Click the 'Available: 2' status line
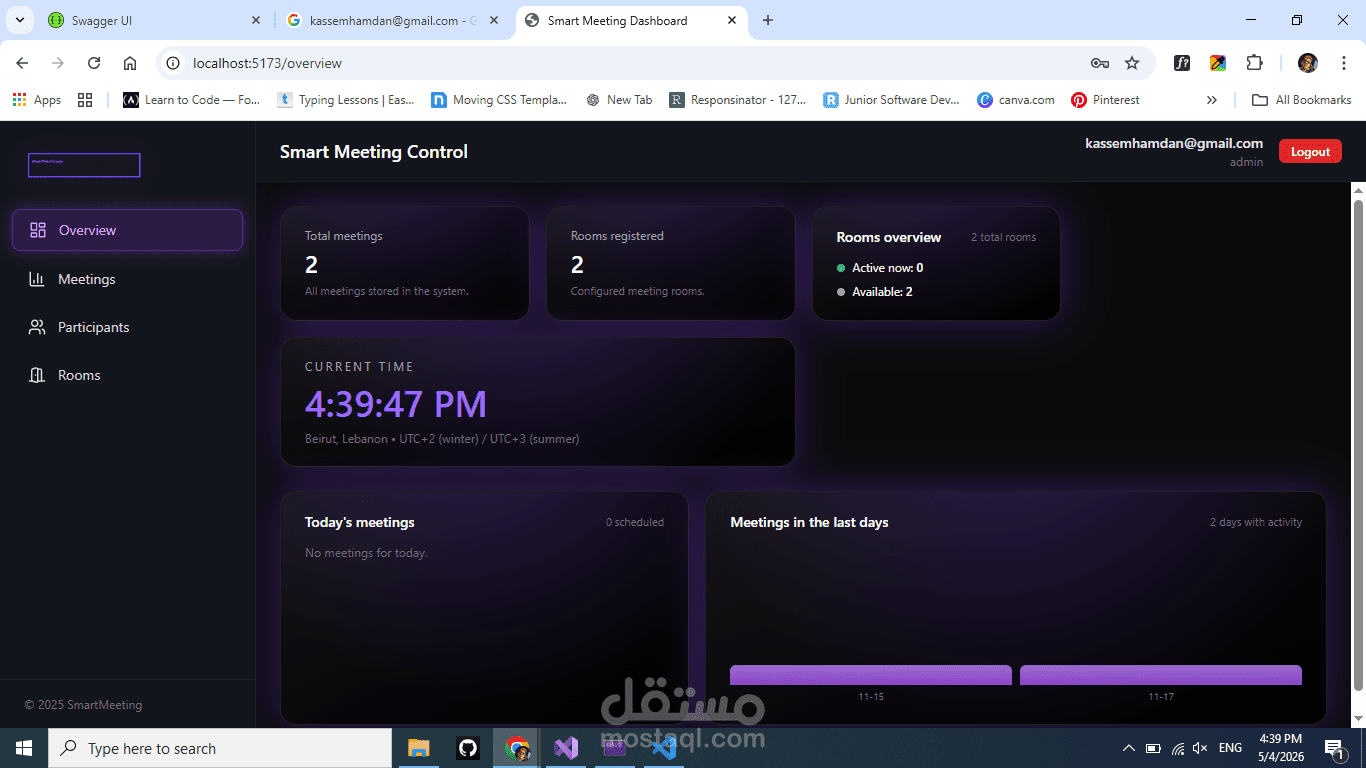Image resolution: width=1366 pixels, height=768 pixels. tap(875, 292)
